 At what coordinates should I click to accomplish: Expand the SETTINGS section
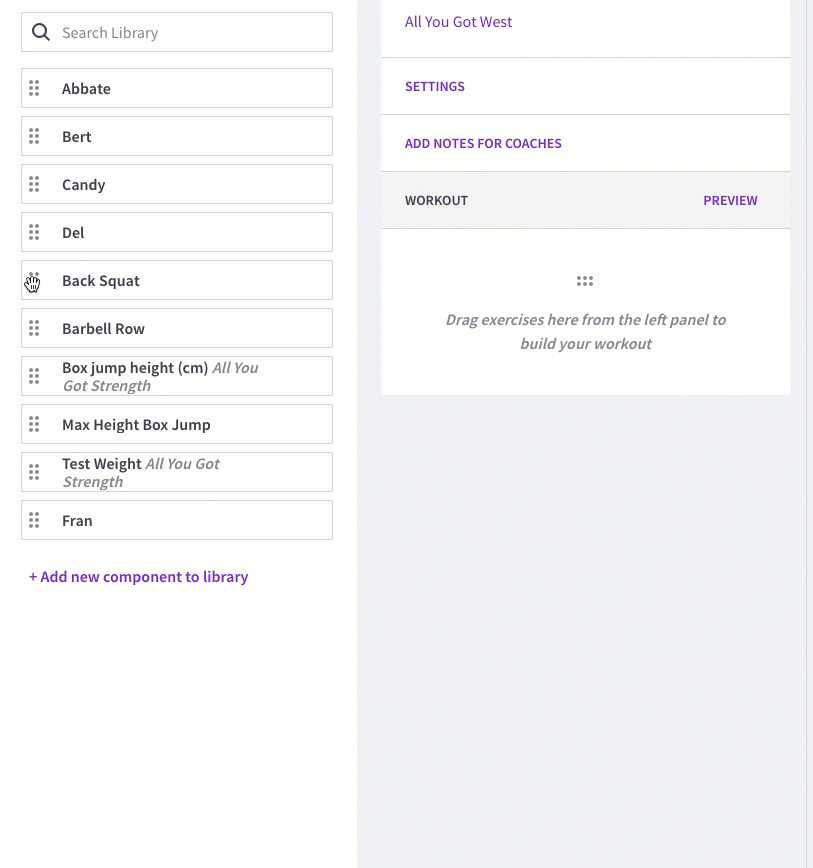[434, 86]
